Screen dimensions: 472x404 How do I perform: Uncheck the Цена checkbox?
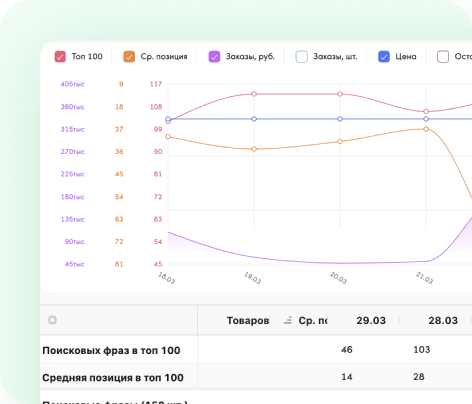pos(384,57)
